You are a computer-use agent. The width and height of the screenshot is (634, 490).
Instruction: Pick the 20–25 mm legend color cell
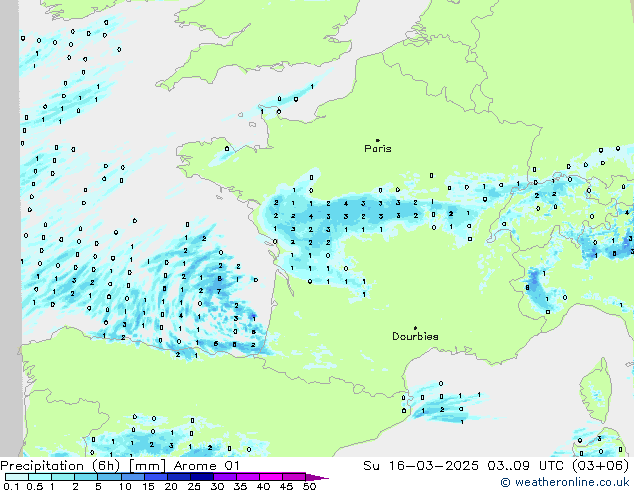tap(179, 477)
